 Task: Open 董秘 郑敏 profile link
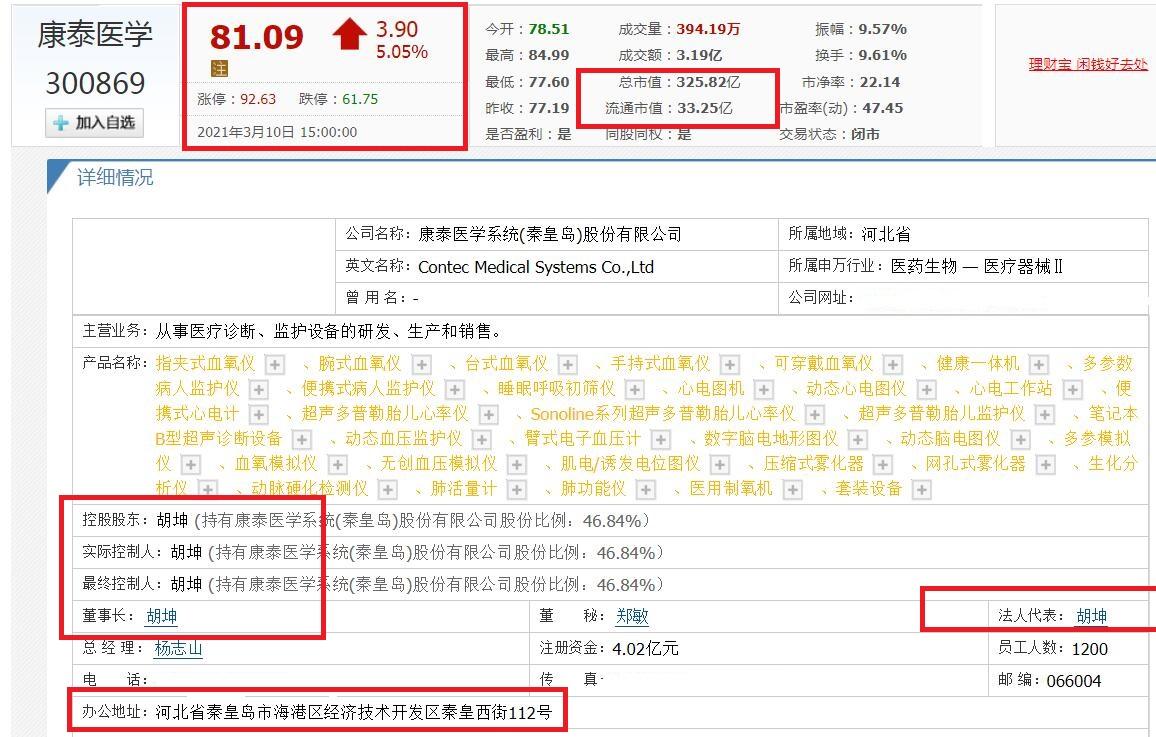632,616
